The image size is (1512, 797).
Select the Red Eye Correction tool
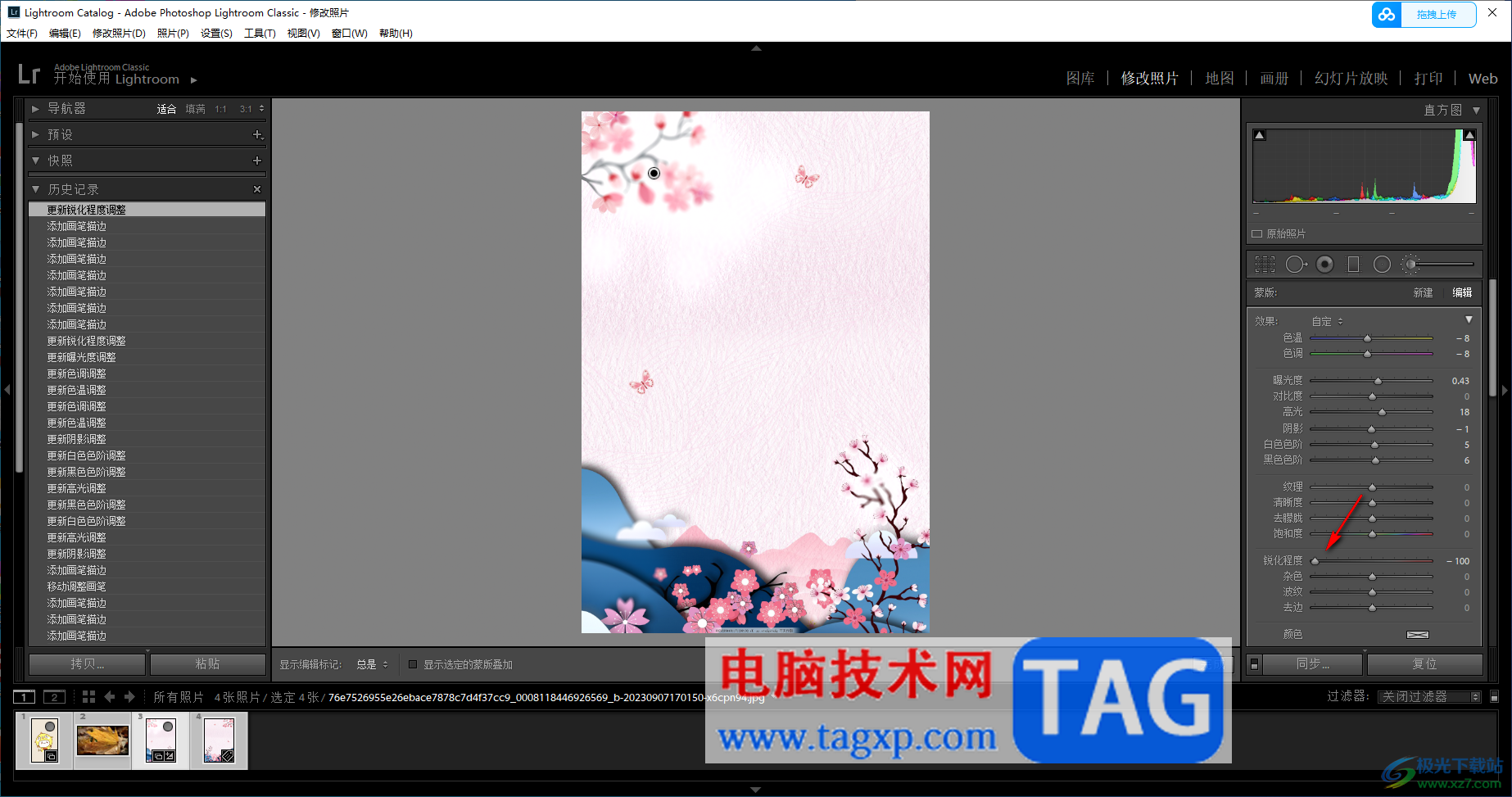click(1325, 265)
